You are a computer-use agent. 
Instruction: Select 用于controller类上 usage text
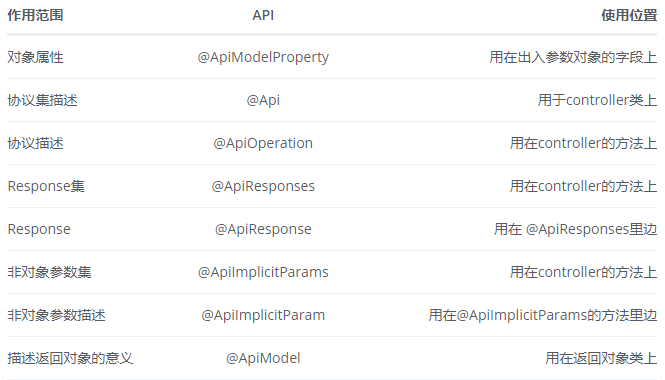pos(598,101)
